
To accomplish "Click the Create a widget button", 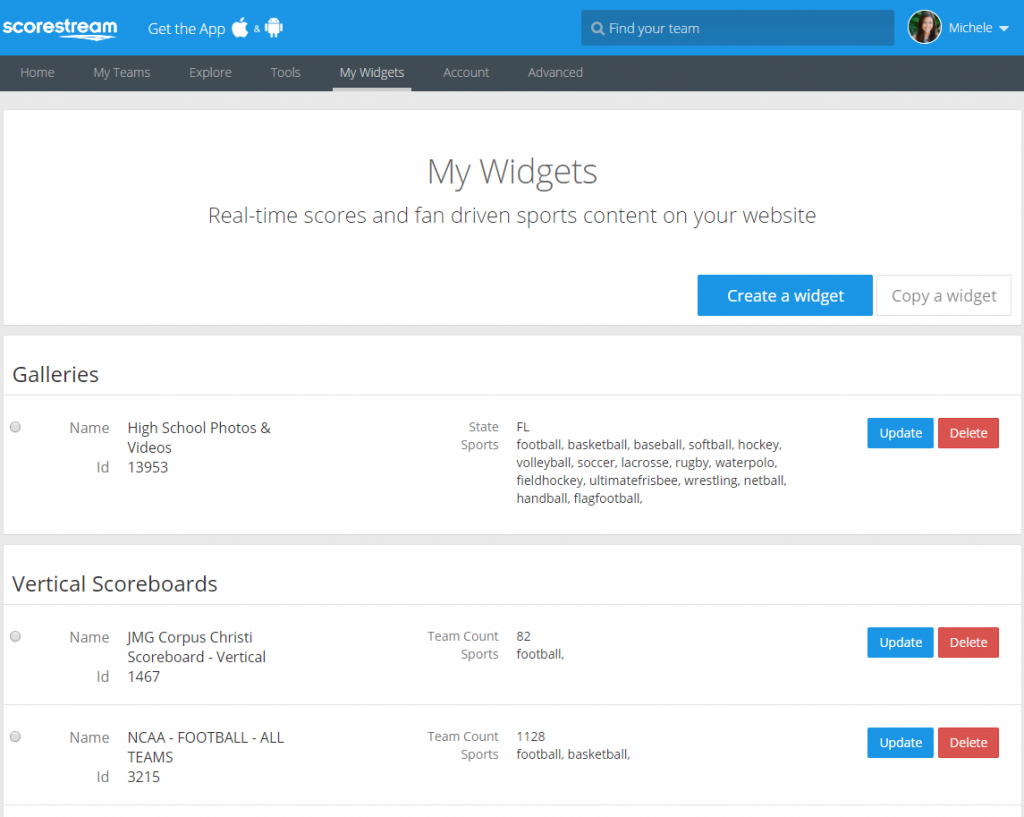I will pyautogui.click(x=785, y=295).
